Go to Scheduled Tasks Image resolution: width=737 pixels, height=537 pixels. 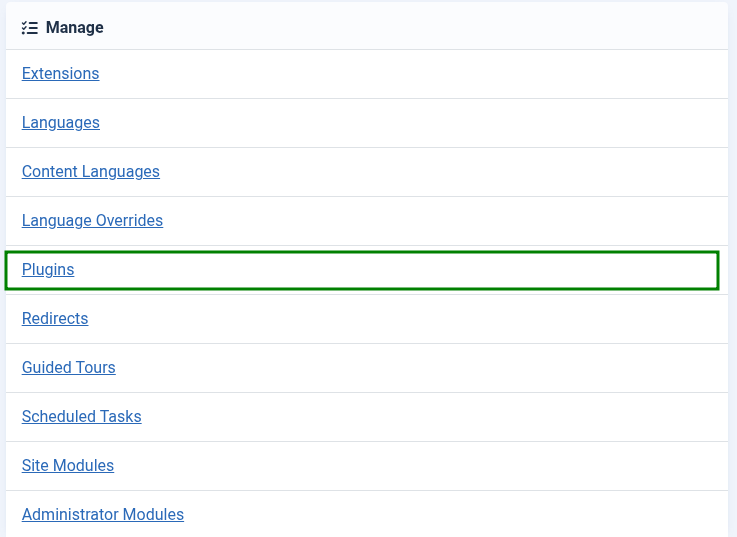point(82,417)
